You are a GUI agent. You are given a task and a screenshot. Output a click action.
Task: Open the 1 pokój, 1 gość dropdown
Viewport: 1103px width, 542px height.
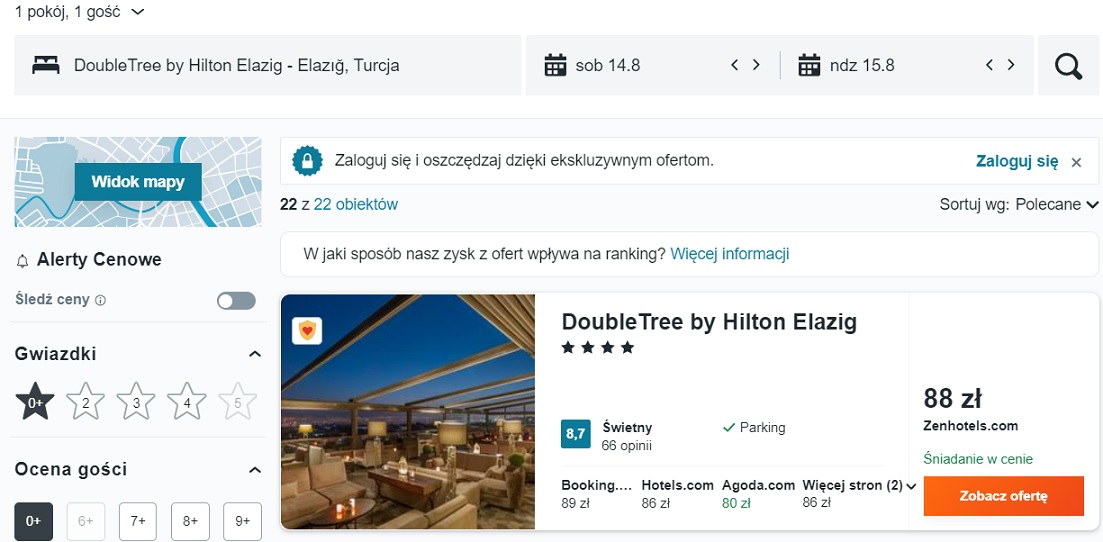click(x=79, y=12)
